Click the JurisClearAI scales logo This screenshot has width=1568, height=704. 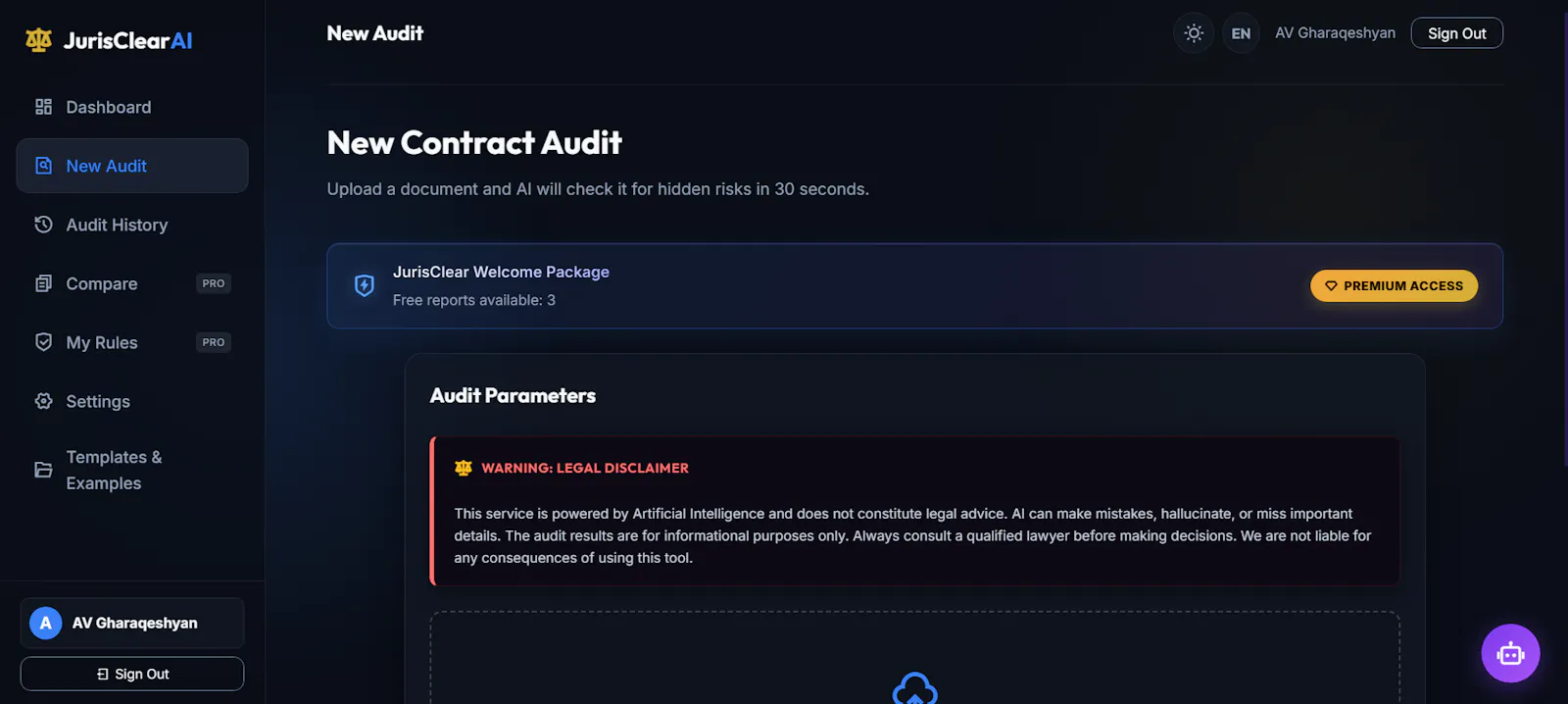coord(39,40)
